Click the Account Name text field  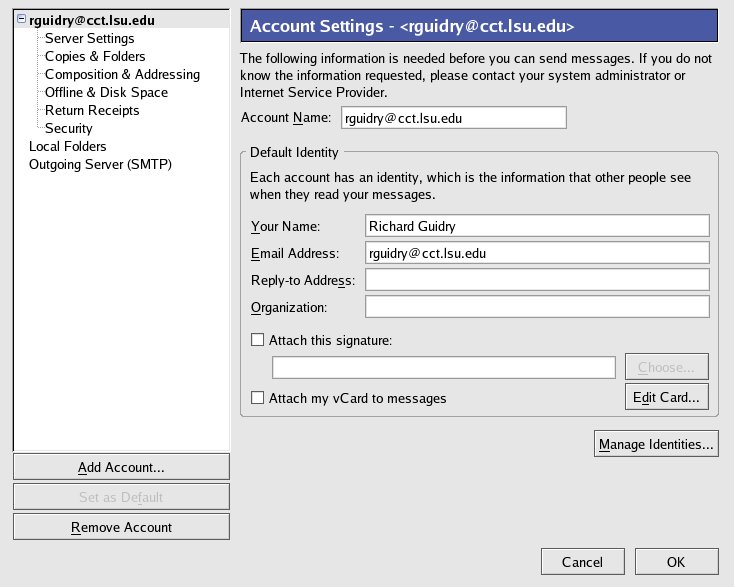(453, 118)
